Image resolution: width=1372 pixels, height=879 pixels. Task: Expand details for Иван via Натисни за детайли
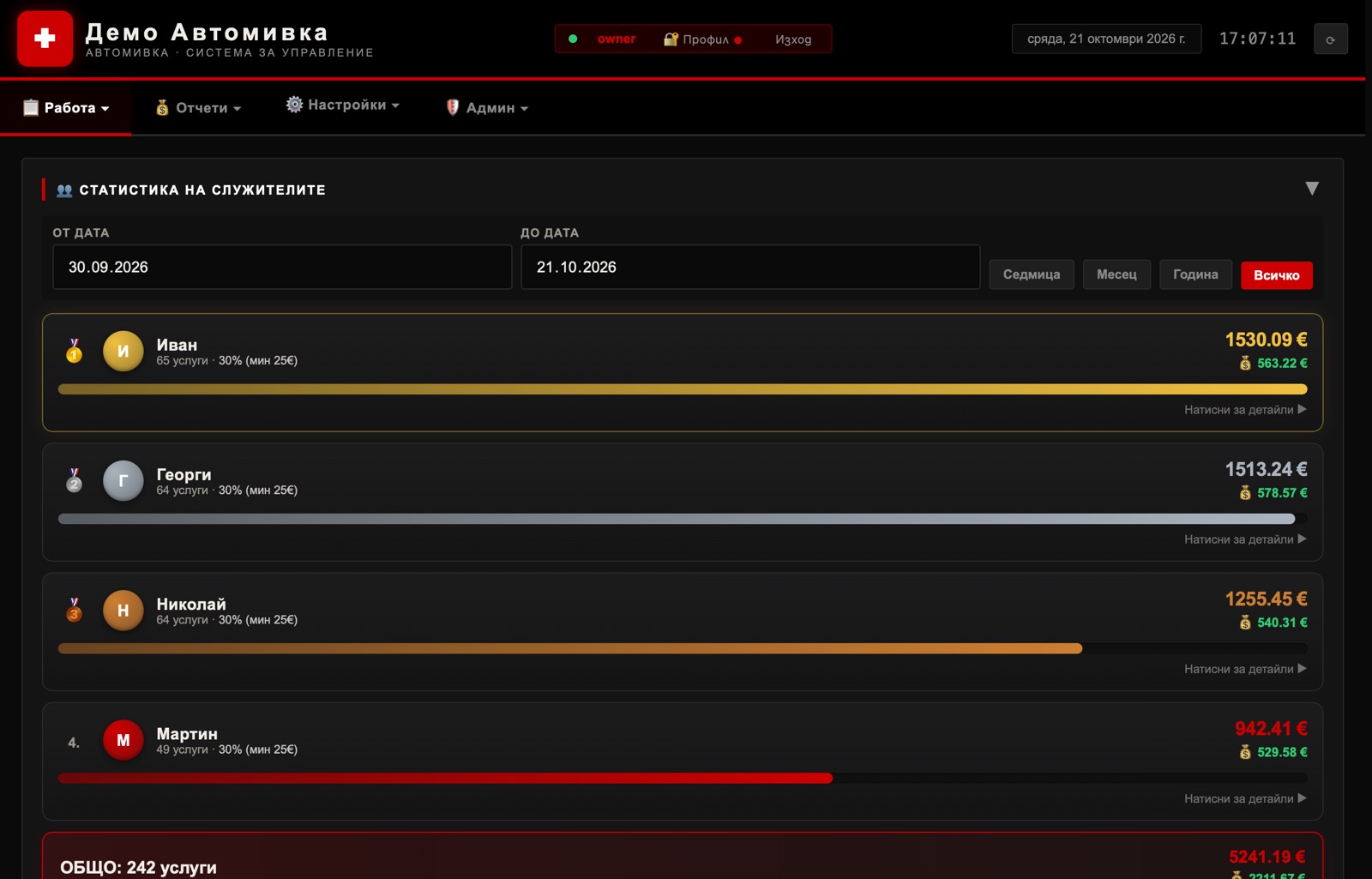(x=1245, y=410)
